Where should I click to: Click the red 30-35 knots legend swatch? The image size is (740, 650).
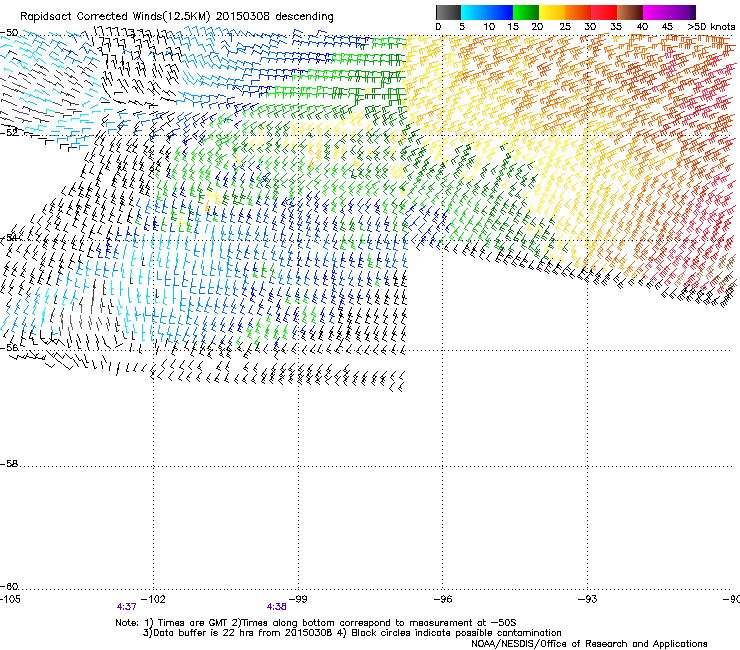[x=604, y=12]
